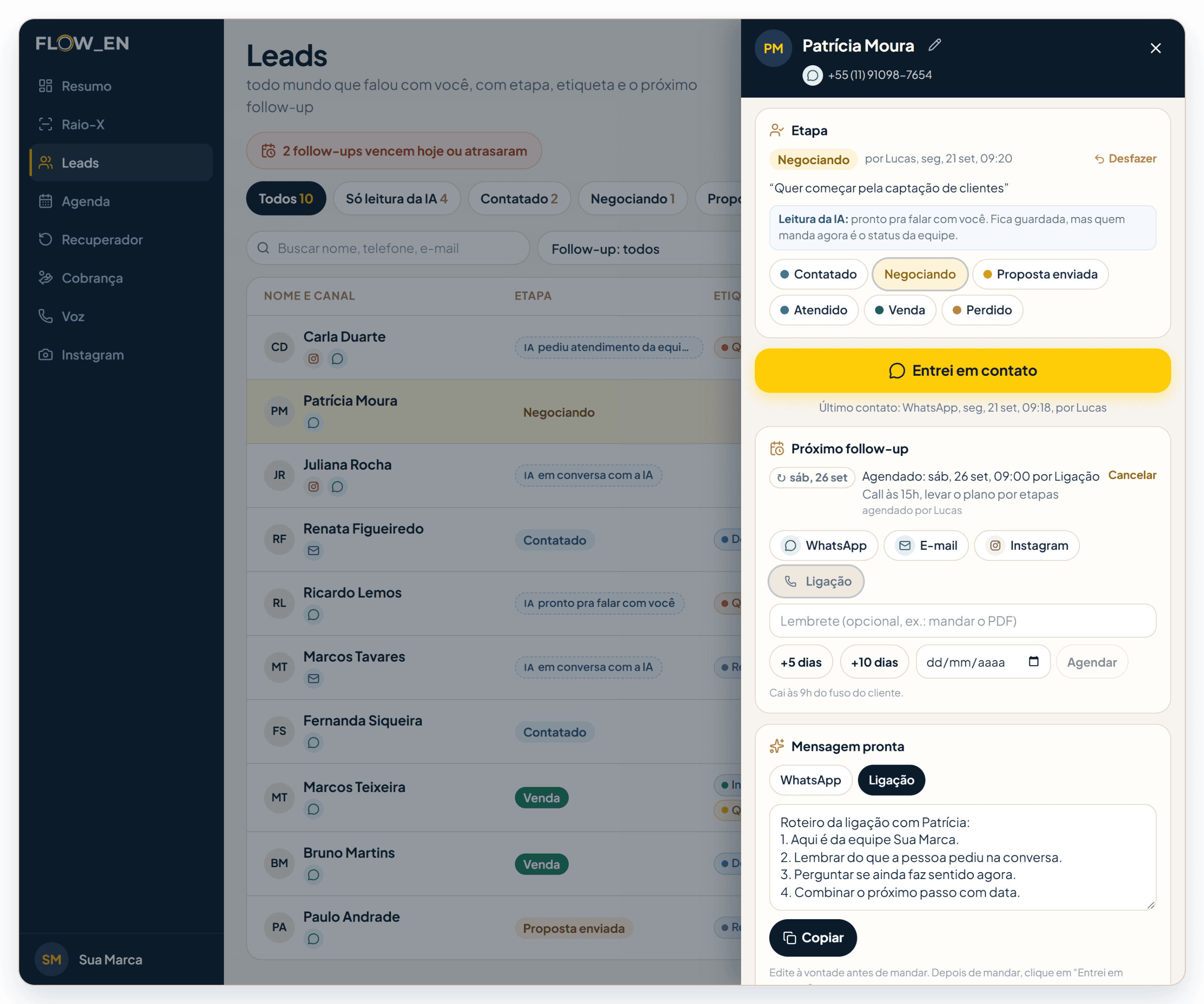1204x1004 pixels.
Task: Open Voz in the sidebar
Action: tap(121, 316)
